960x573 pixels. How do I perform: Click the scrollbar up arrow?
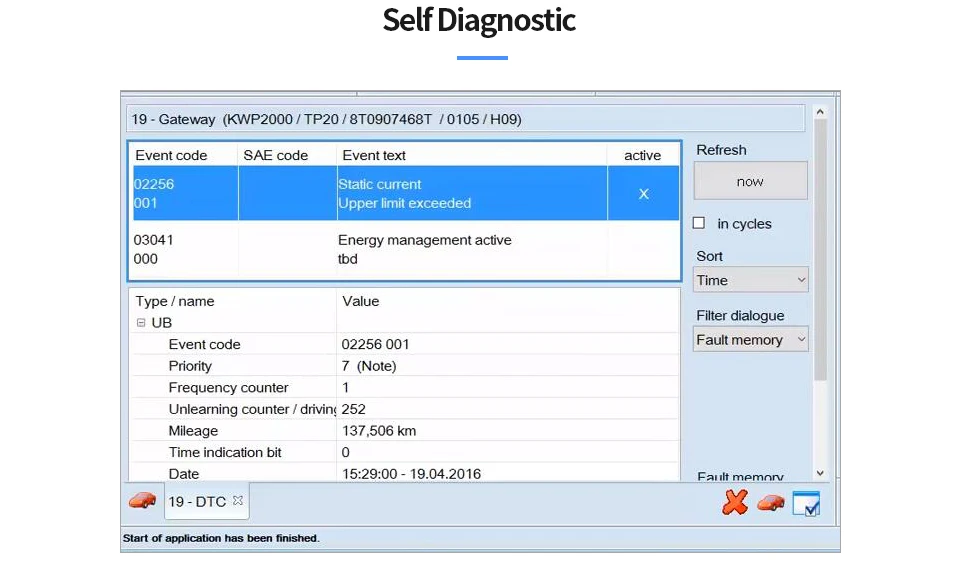820,112
